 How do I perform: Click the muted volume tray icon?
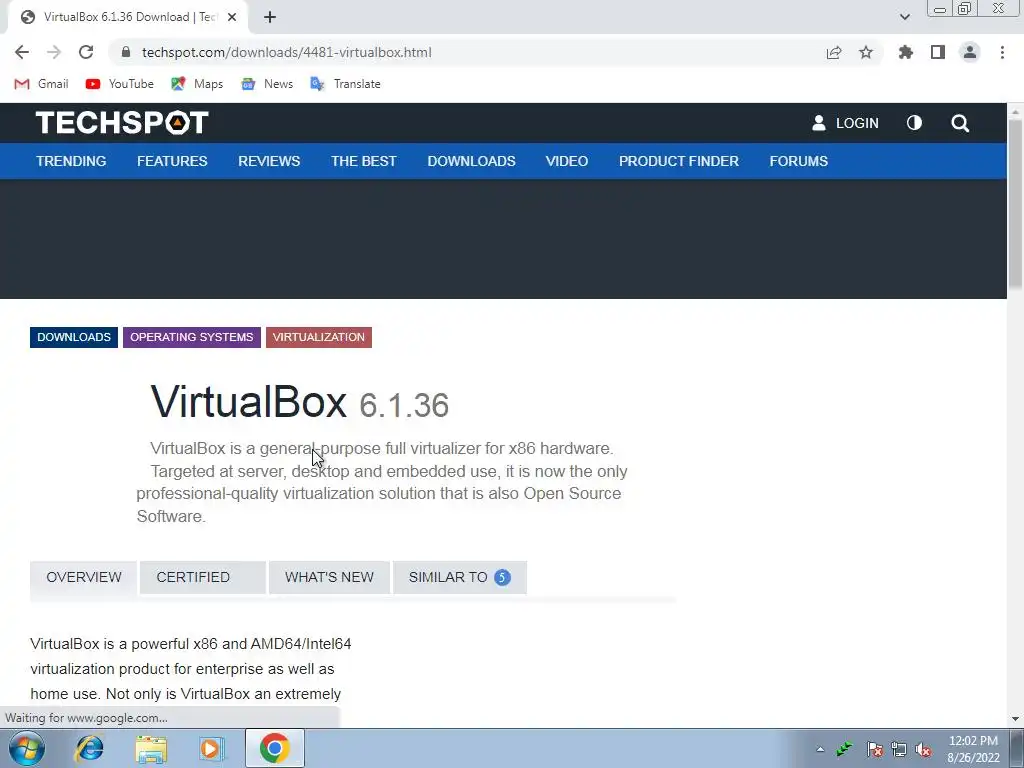pyautogui.click(x=923, y=750)
